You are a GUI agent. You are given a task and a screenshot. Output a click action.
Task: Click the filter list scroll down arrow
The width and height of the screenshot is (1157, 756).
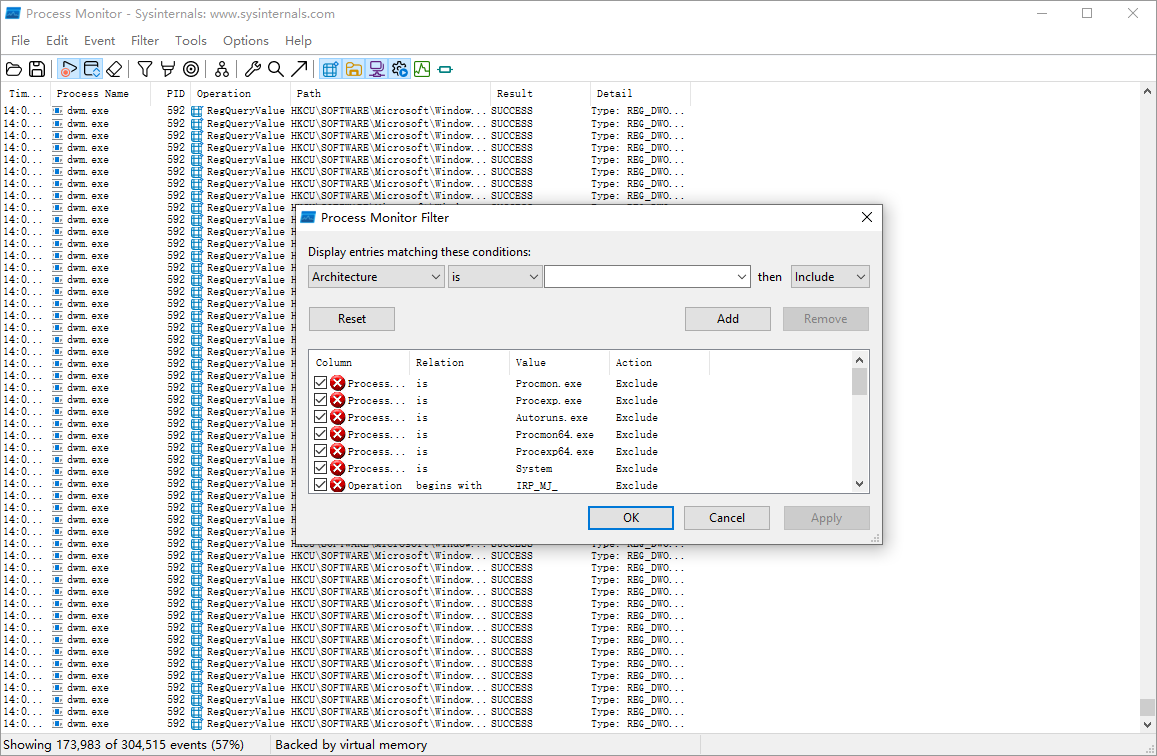pos(859,484)
